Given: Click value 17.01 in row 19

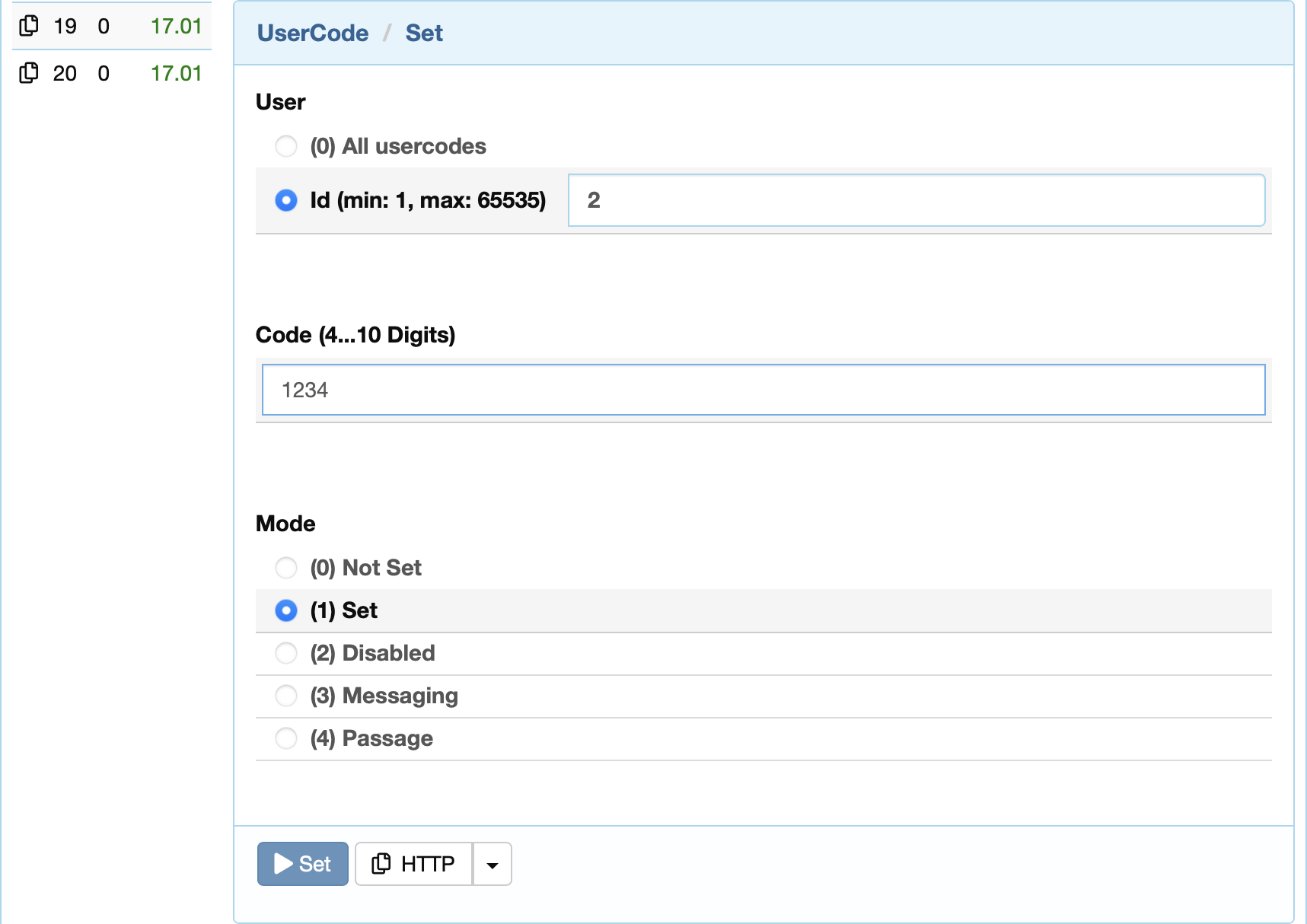Looking at the screenshot, I should 176,26.
